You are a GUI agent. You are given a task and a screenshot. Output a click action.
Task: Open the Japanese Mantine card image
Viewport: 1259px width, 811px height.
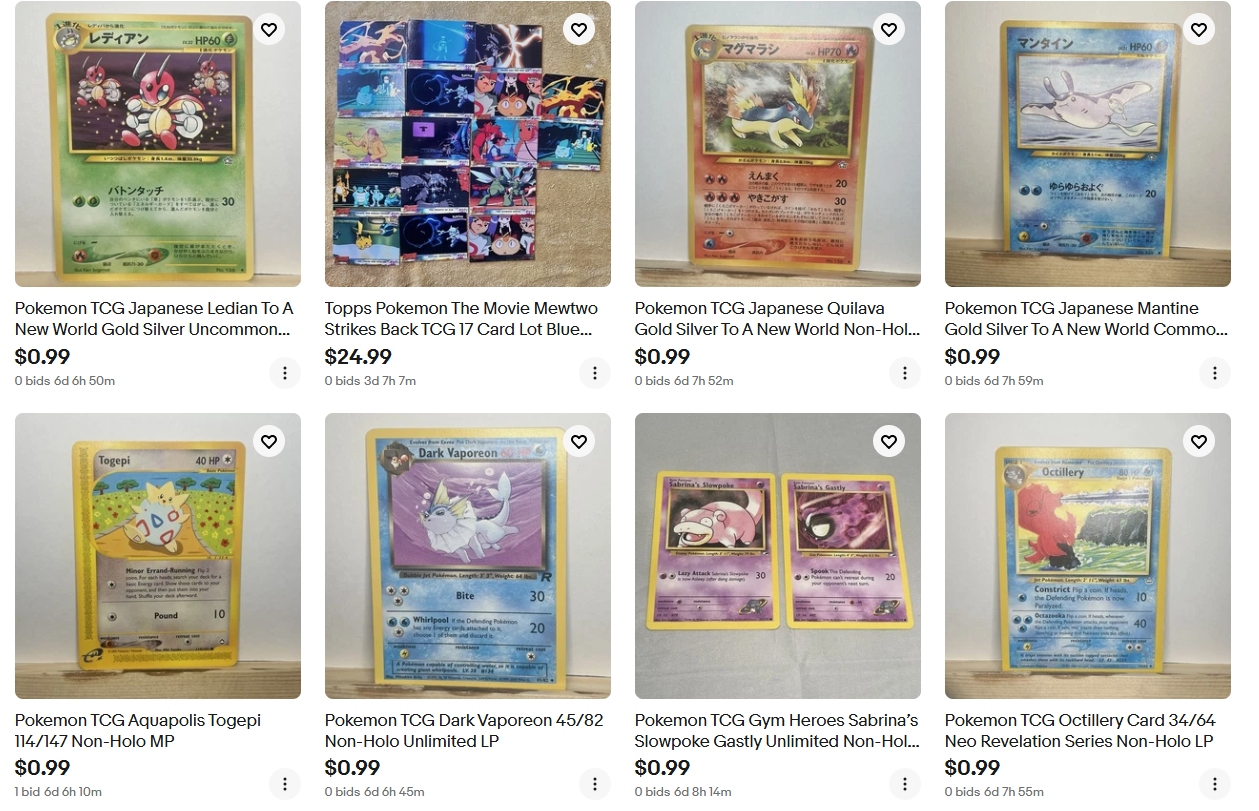[1088, 144]
